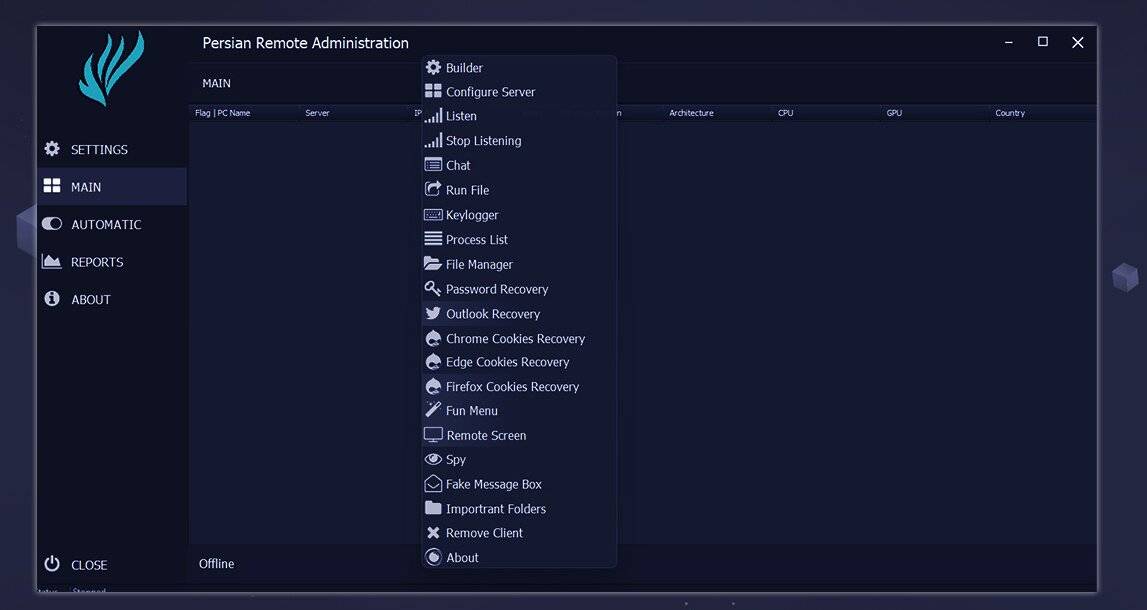The image size is (1147, 610).
Task: Click the Architecture column header
Action: [x=691, y=113]
